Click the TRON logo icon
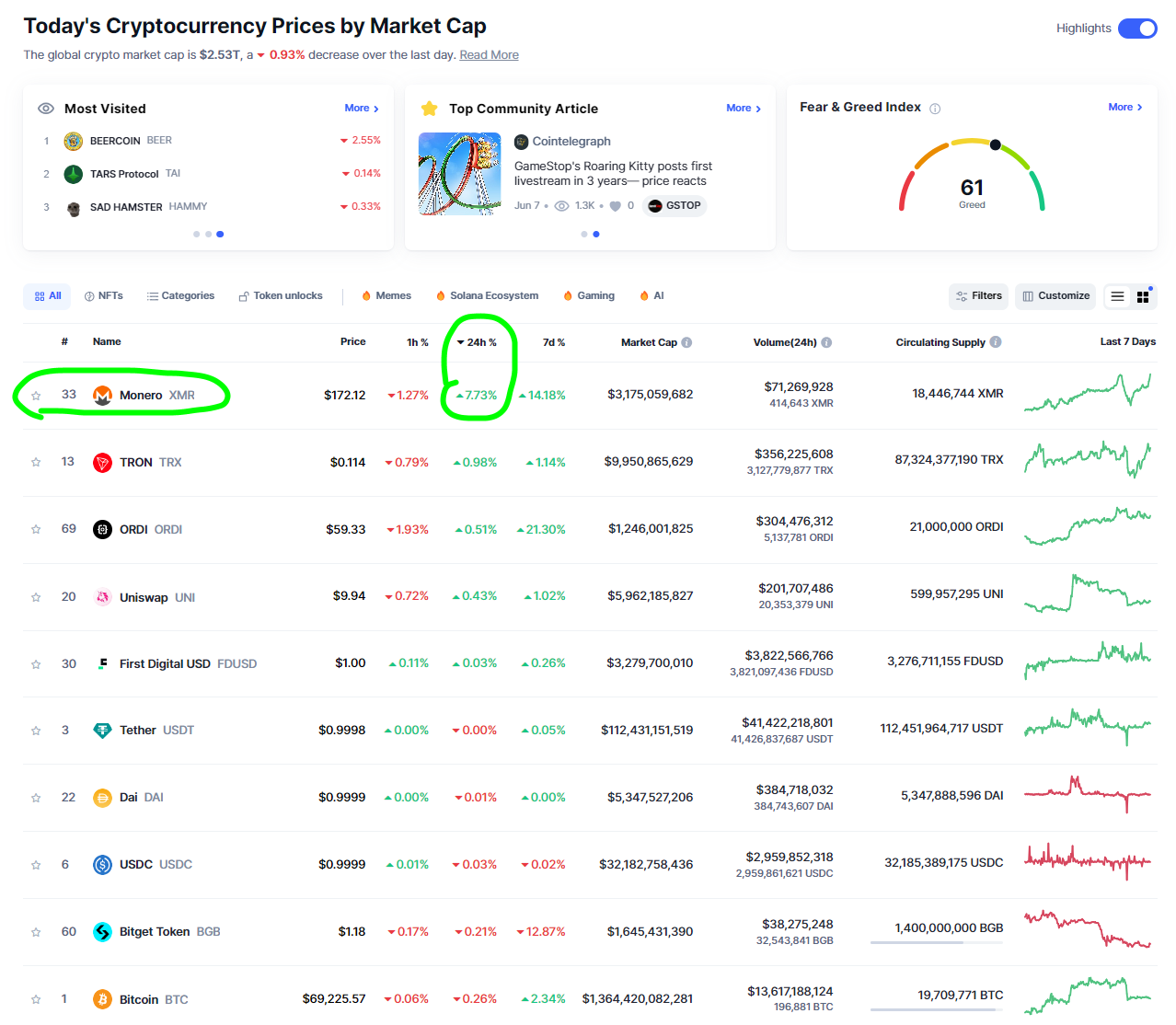1176x1025 pixels. point(103,463)
